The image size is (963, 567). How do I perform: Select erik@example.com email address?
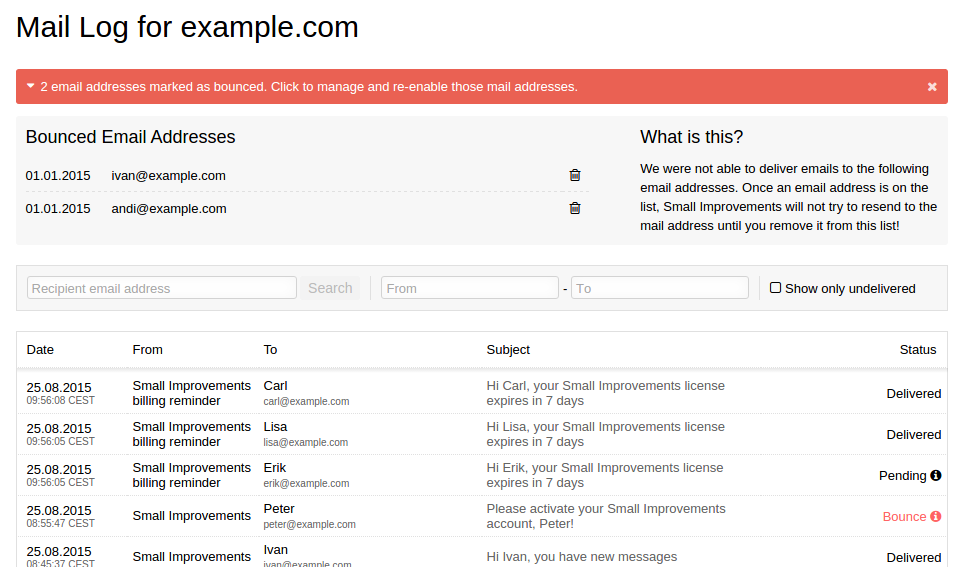306,483
